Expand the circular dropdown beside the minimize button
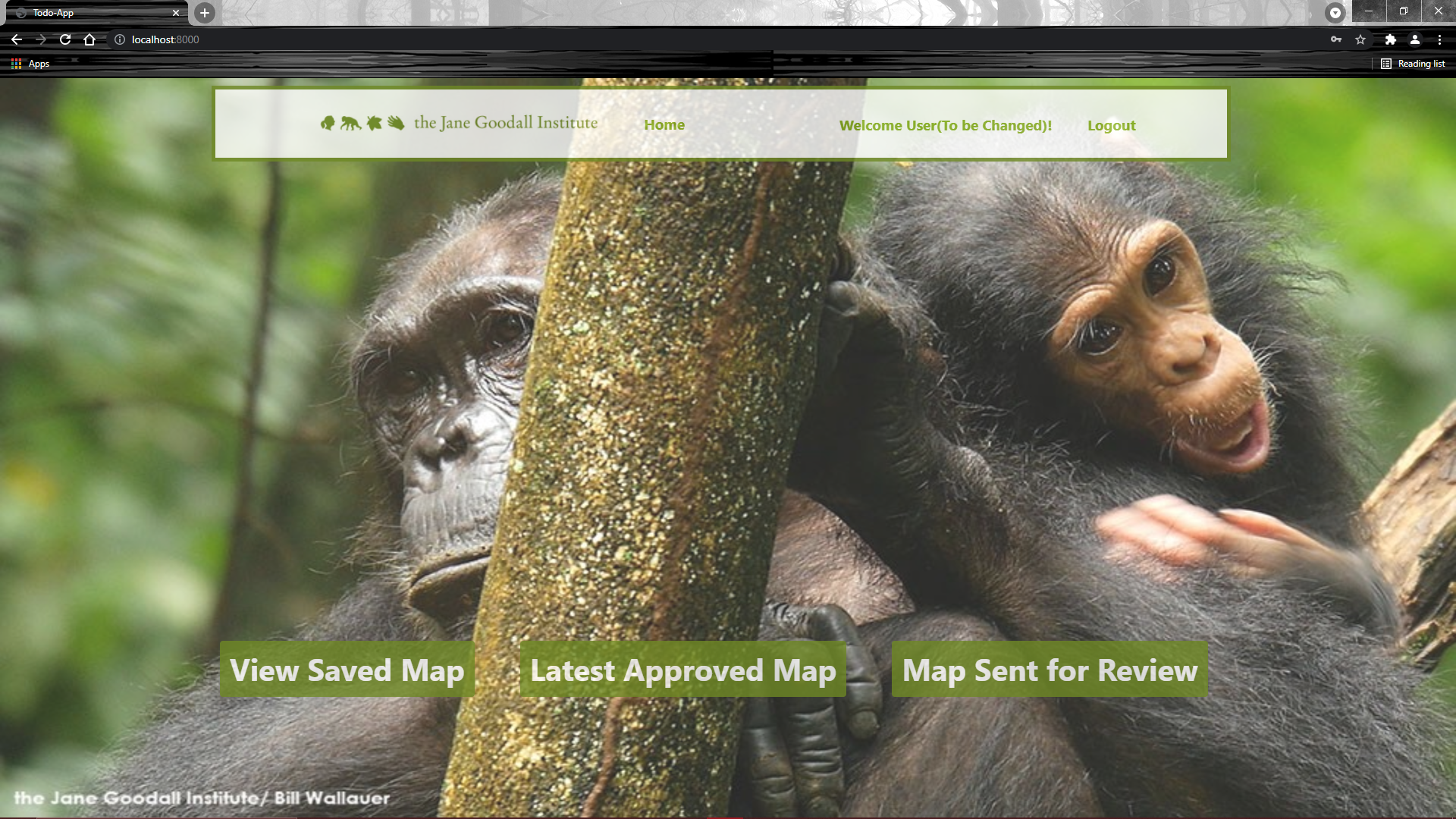The height and width of the screenshot is (819, 1456). tap(1335, 12)
